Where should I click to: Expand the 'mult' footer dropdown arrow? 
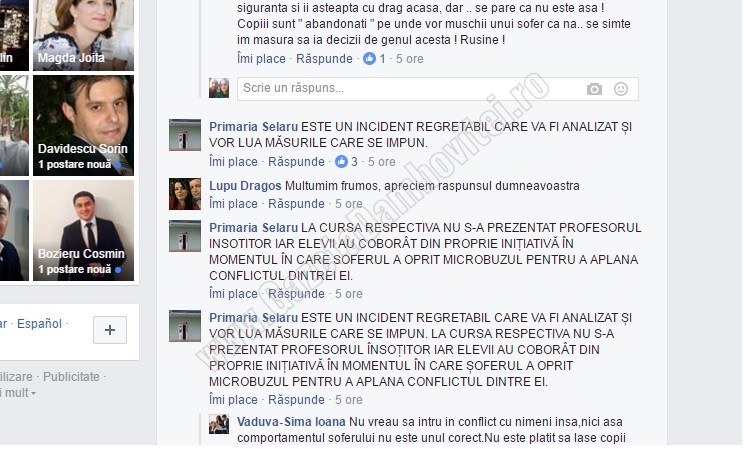33,394
